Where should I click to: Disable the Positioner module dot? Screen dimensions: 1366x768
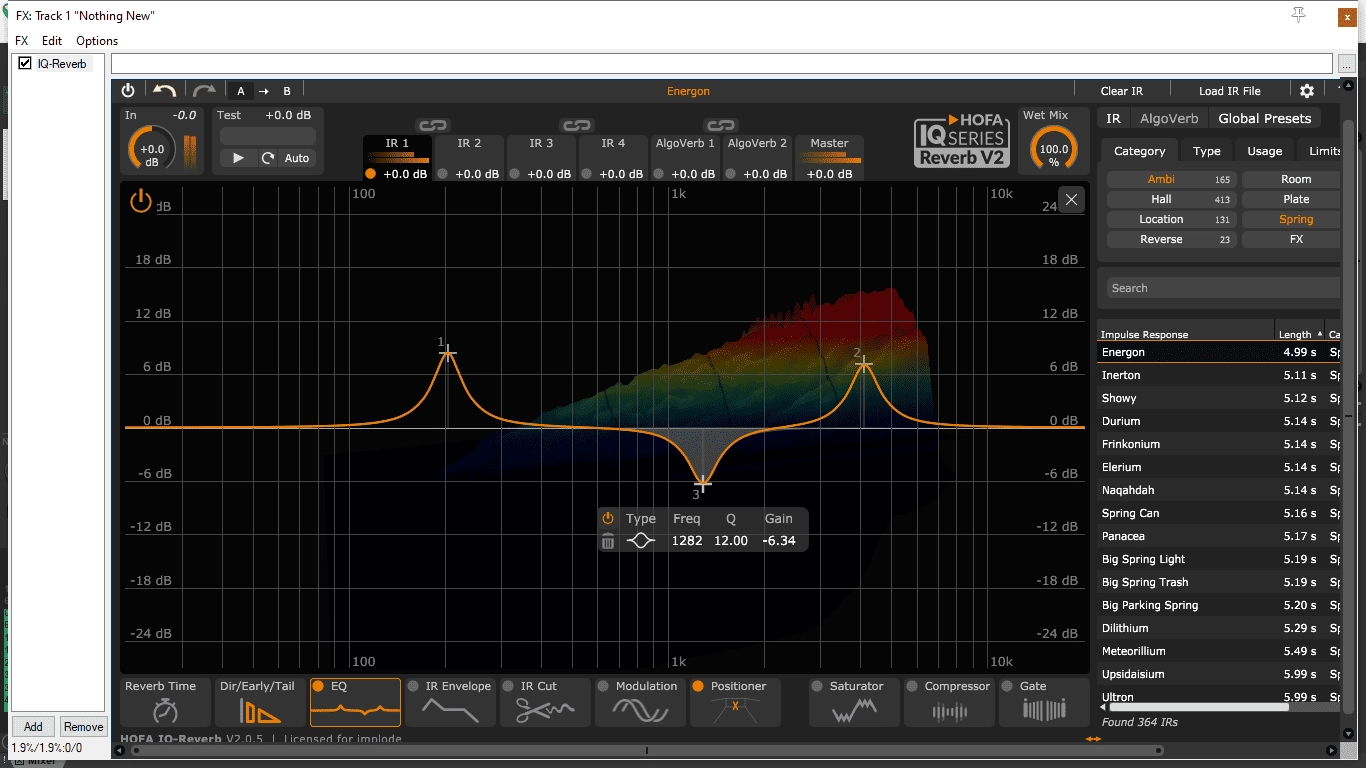point(698,686)
